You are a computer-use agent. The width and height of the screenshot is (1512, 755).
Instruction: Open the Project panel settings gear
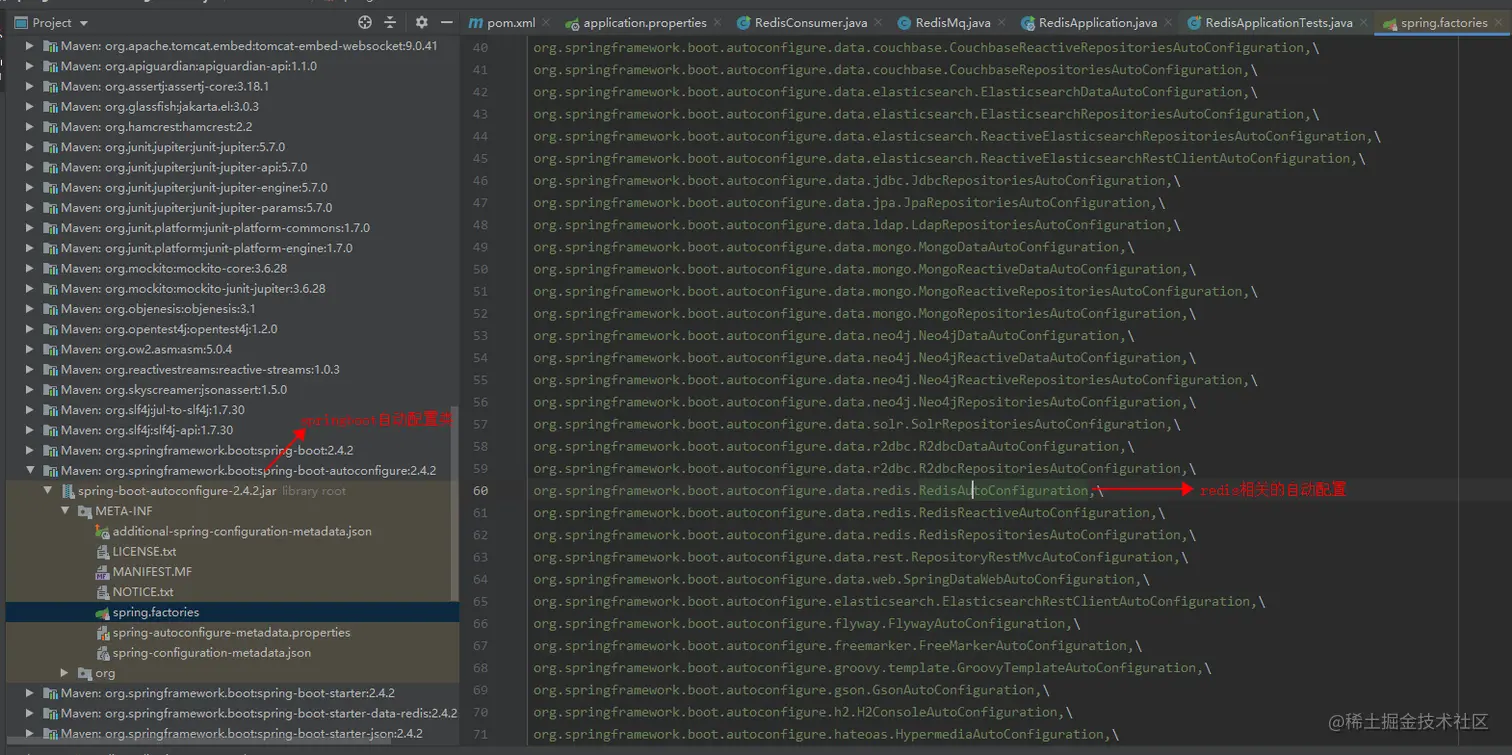click(421, 22)
